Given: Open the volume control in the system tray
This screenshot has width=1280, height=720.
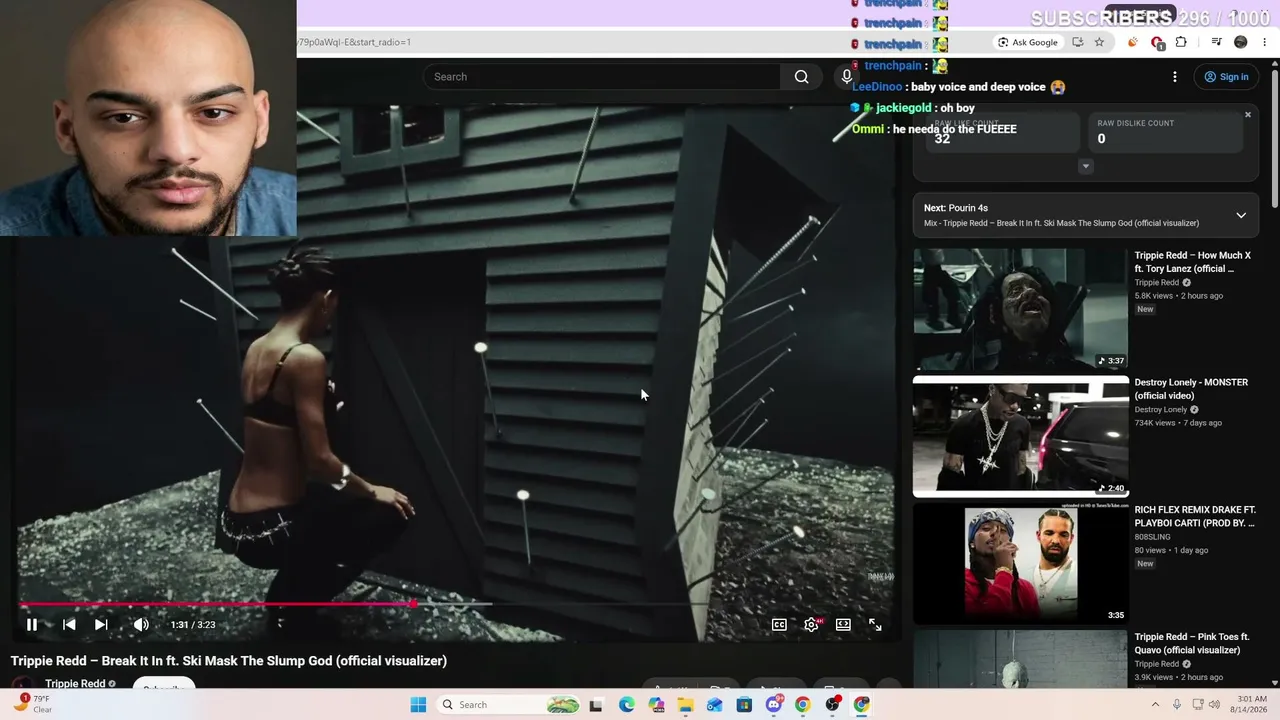Looking at the screenshot, I should click(1215, 705).
